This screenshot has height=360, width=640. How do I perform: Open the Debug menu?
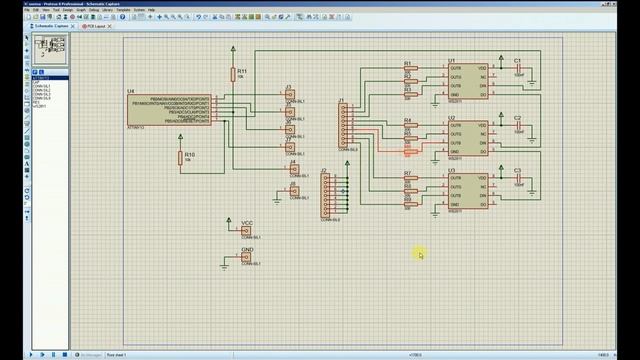(x=94, y=10)
